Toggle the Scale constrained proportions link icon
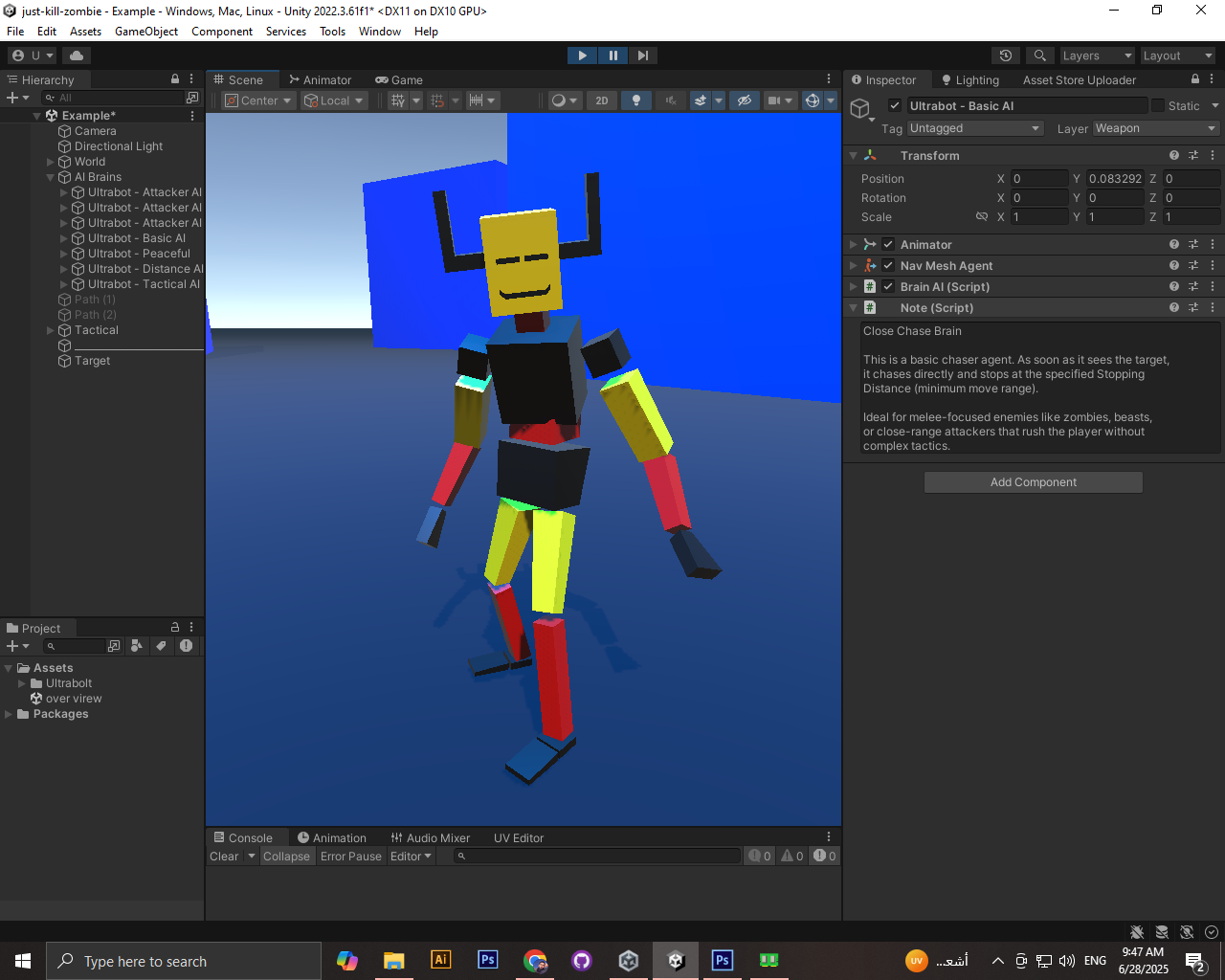Image resolution: width=1225 pixels, height=980 pixels. pos(981,217)
